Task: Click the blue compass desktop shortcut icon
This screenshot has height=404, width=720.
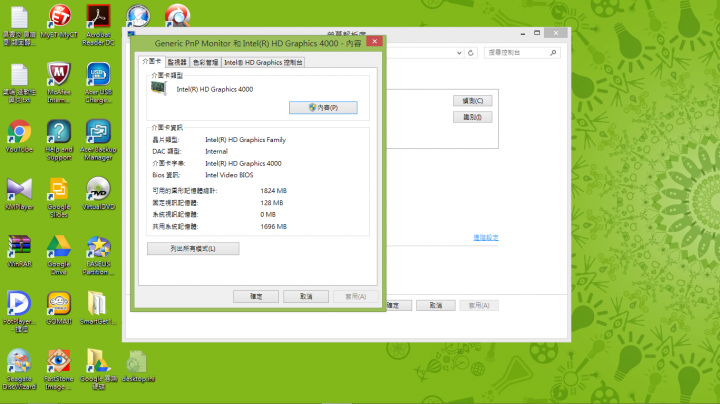Action: point(138,16)
